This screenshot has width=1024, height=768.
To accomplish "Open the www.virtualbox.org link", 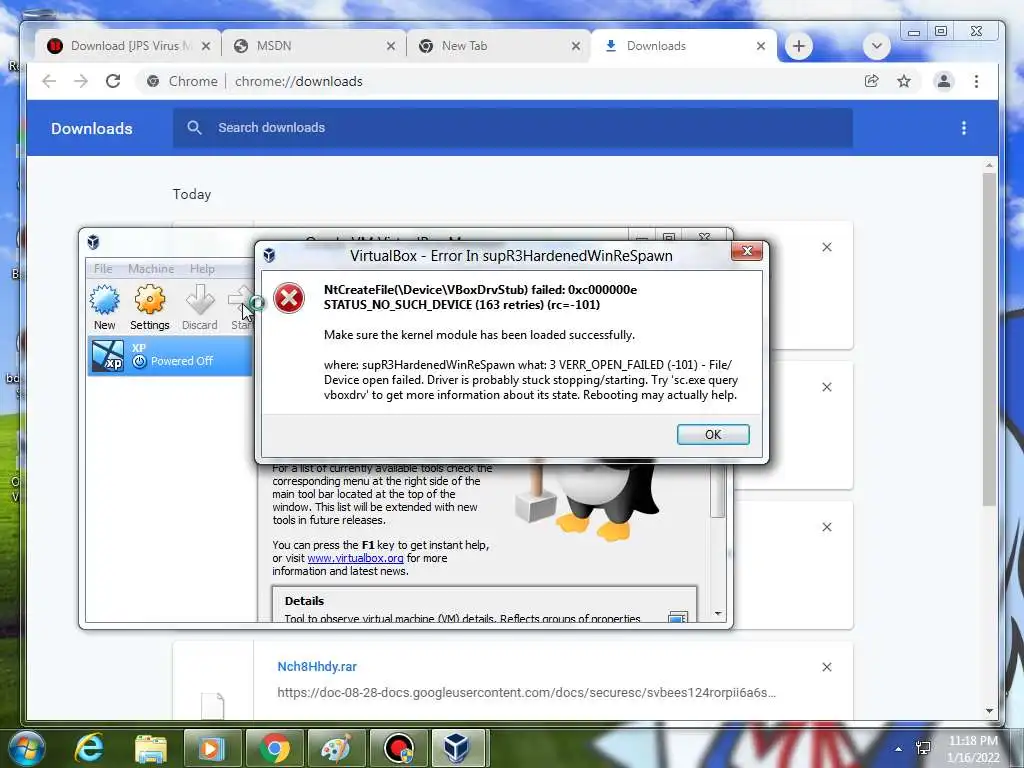I will click(355, 558).
